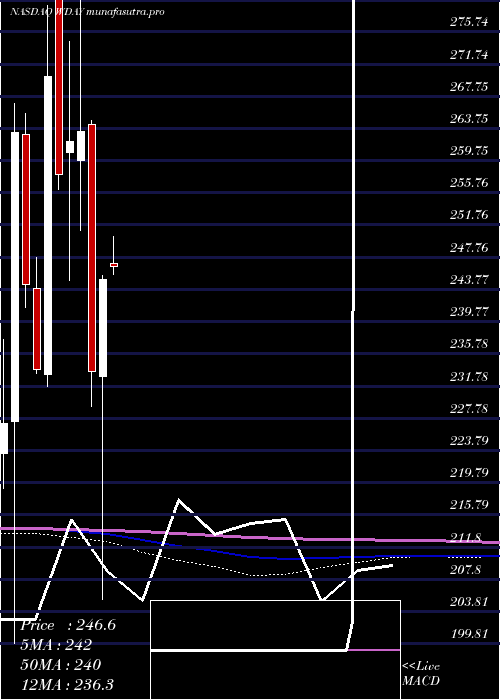Image resolution: width=500 pixels, height=700 pixels.
Task: Click the small red candlestick near 247
Action: (x=114, y=265)
